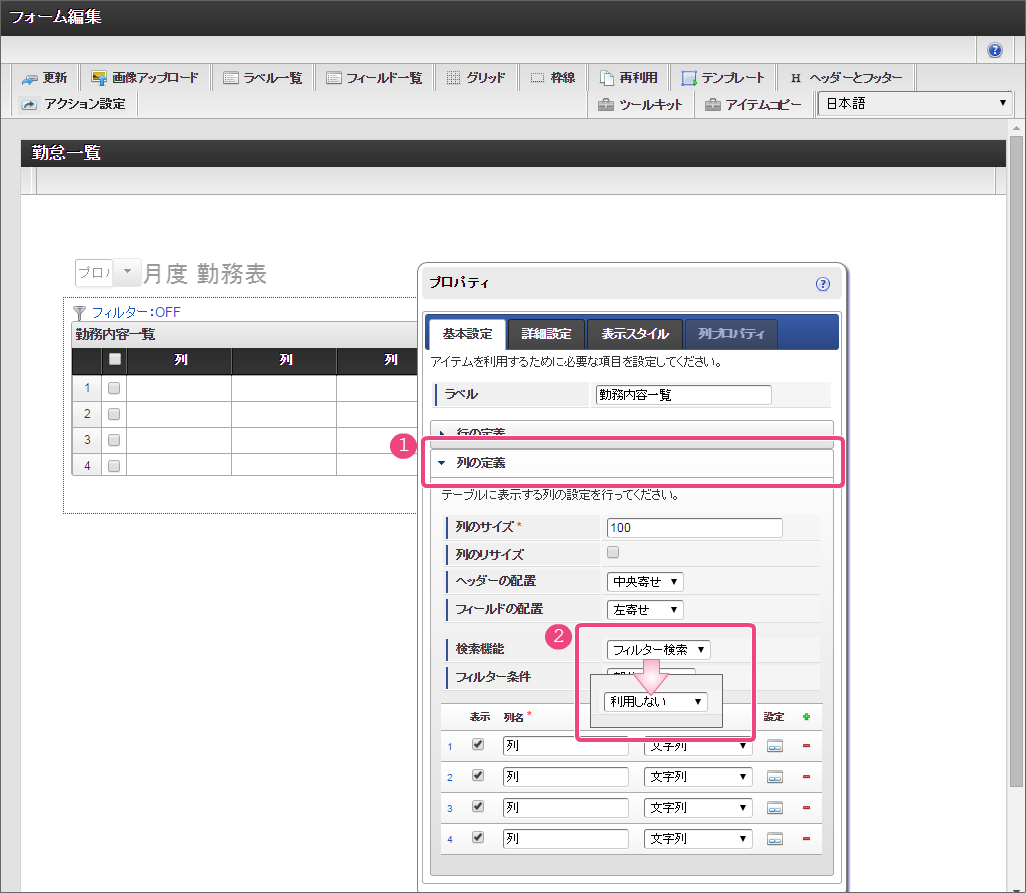Switch to the 詳細設定 tab
The image size is (1026, 893).
[546, 334]
